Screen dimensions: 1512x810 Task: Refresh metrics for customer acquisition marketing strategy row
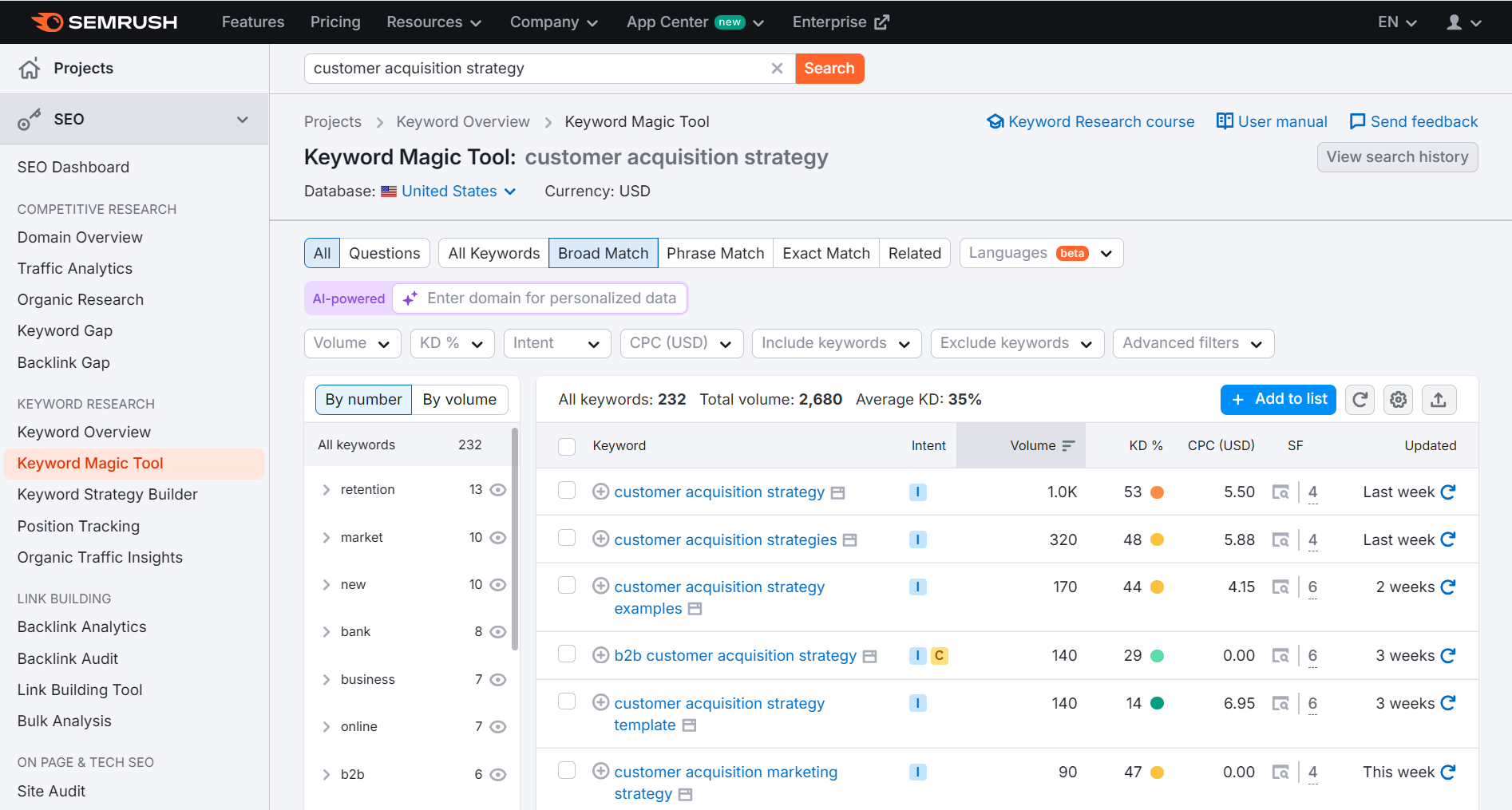coord(1448,772)
